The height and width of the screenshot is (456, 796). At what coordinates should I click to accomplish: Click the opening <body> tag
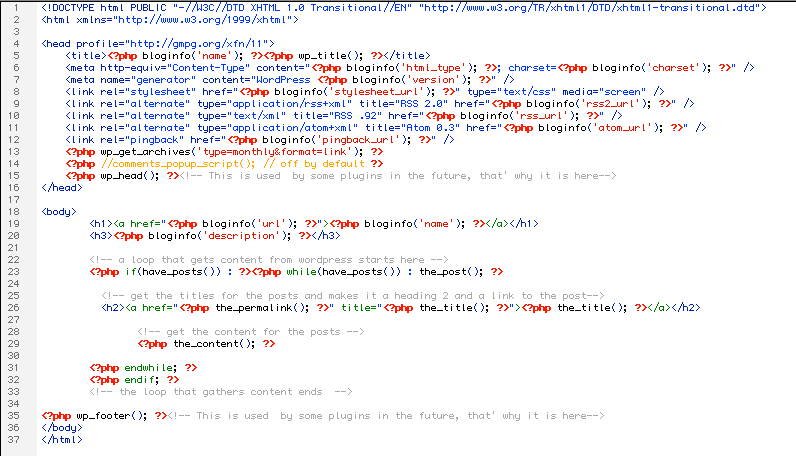point(59,211)
